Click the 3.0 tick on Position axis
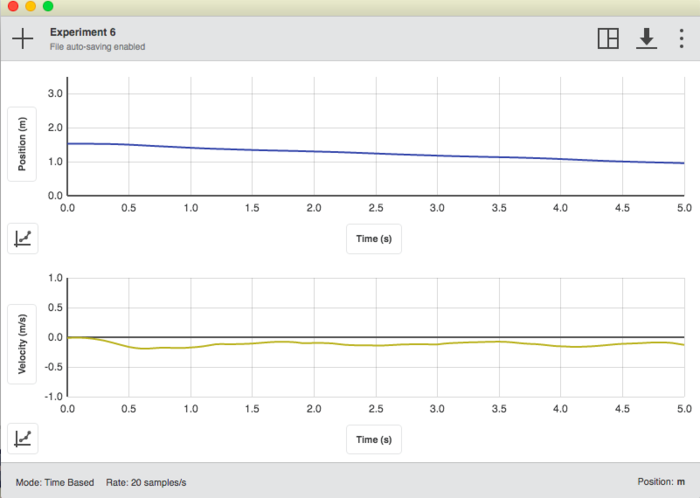The image size is (700, 498). pyautogui.click(x=57, y=94)
